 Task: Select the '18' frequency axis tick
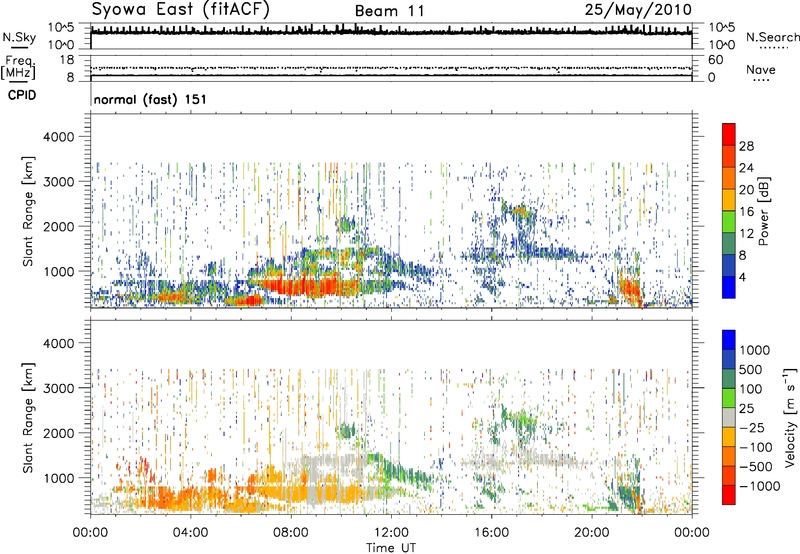pos(67,60)
